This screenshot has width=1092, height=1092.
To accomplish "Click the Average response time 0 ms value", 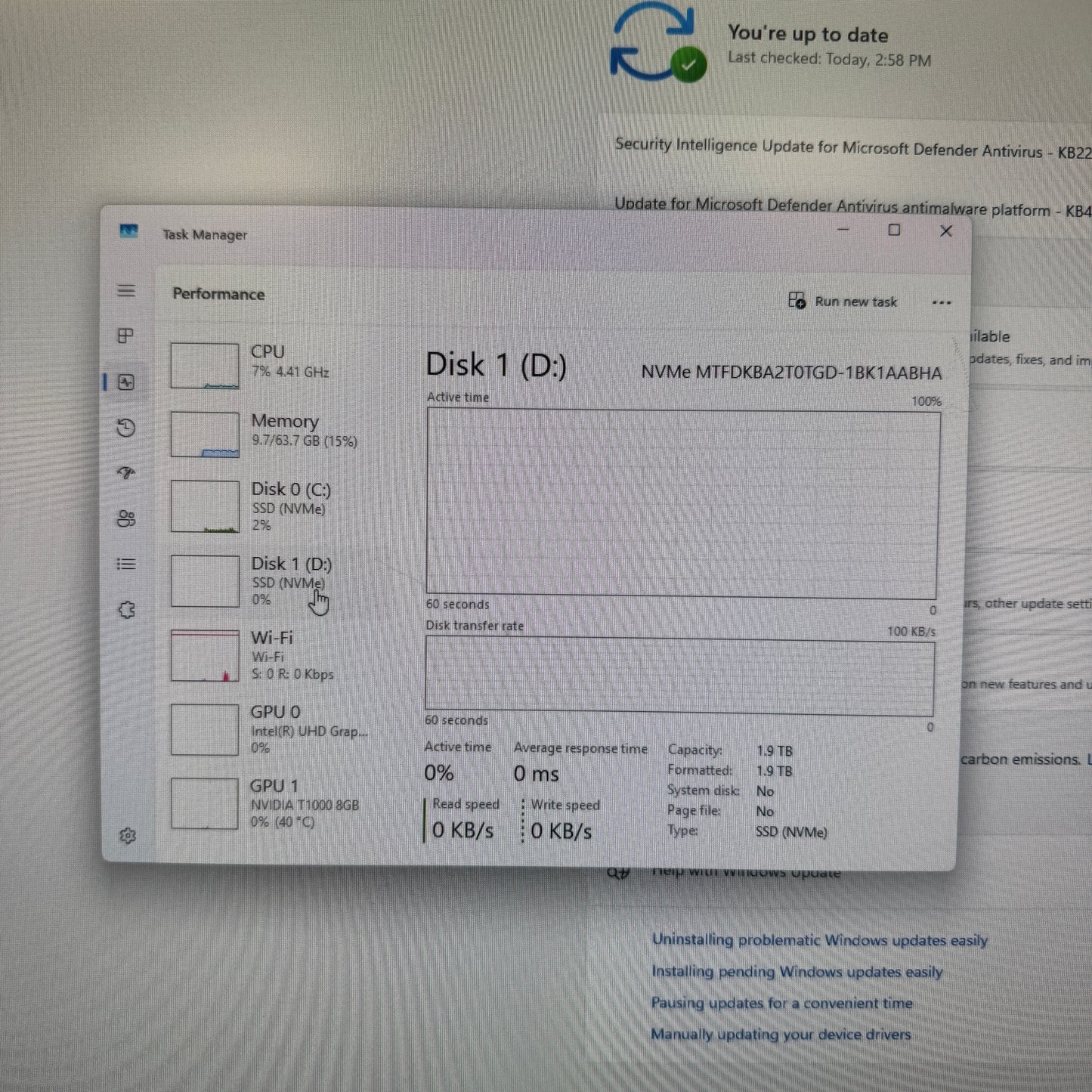I will pos(537,774).
